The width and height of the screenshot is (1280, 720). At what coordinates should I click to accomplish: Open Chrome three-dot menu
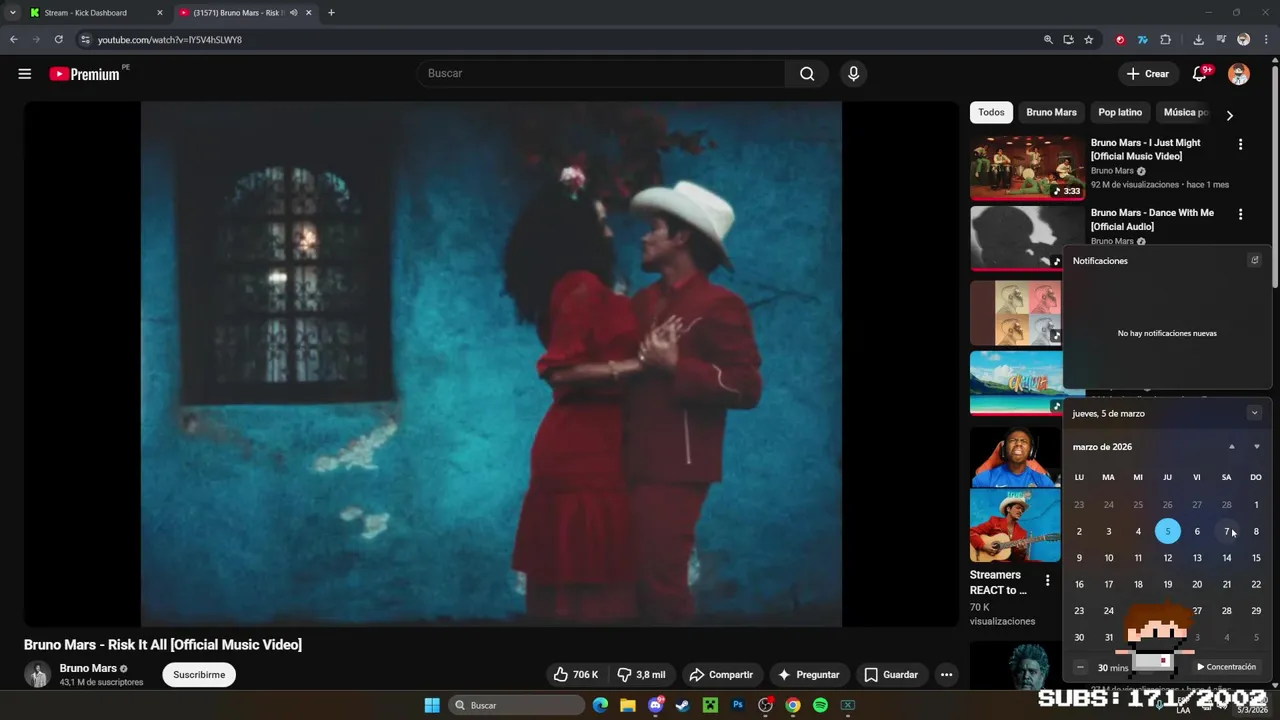coord(1267,39)
